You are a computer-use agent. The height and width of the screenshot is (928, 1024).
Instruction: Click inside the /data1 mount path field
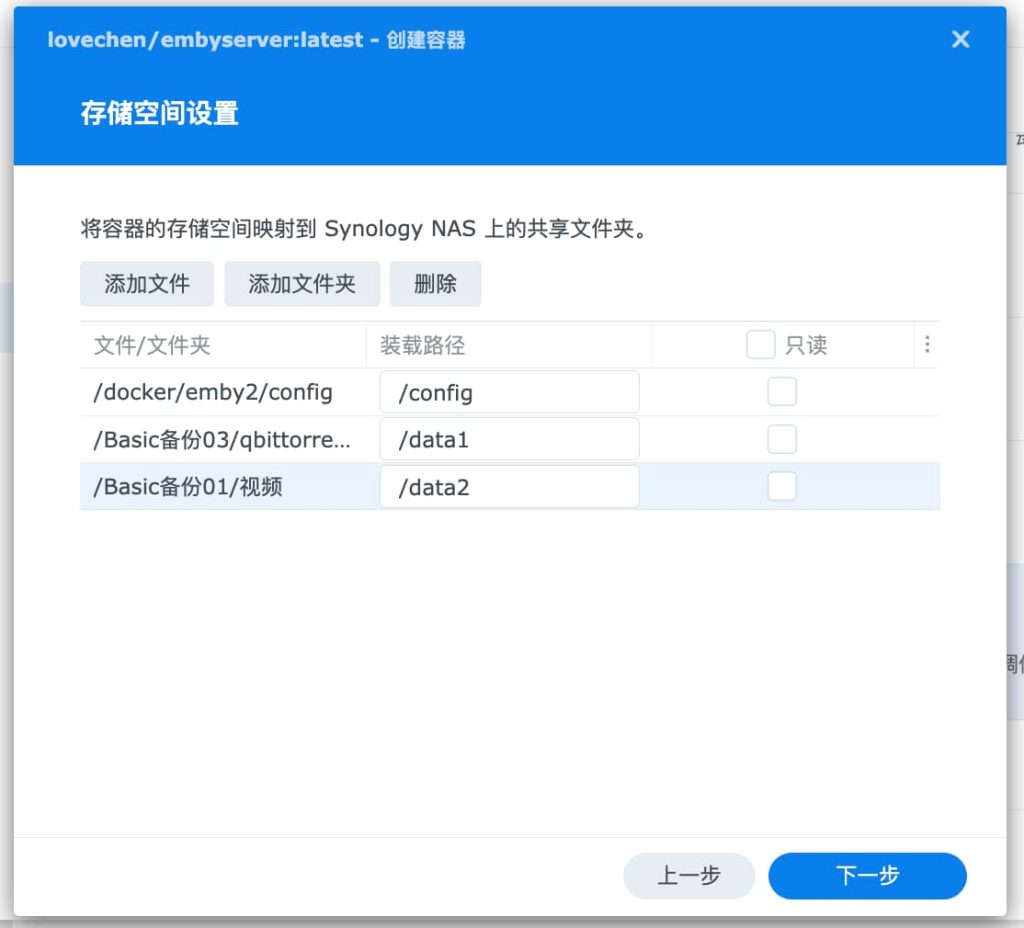509,439
